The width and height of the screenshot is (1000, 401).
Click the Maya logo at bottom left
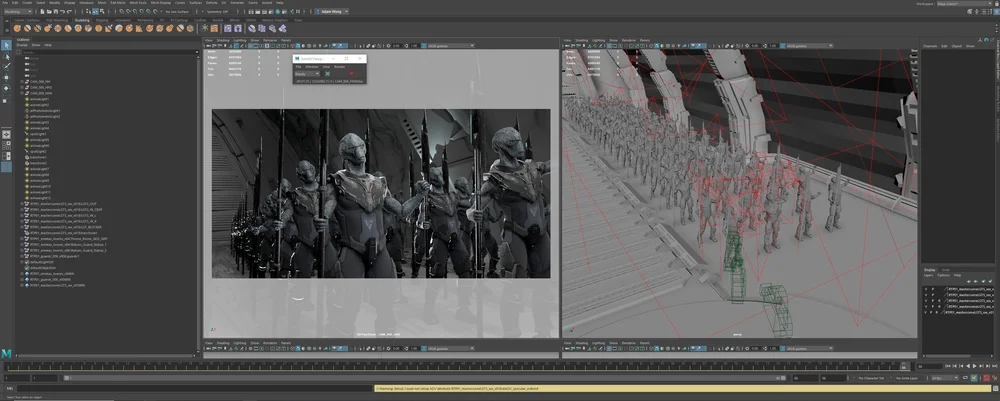point(6,353)
